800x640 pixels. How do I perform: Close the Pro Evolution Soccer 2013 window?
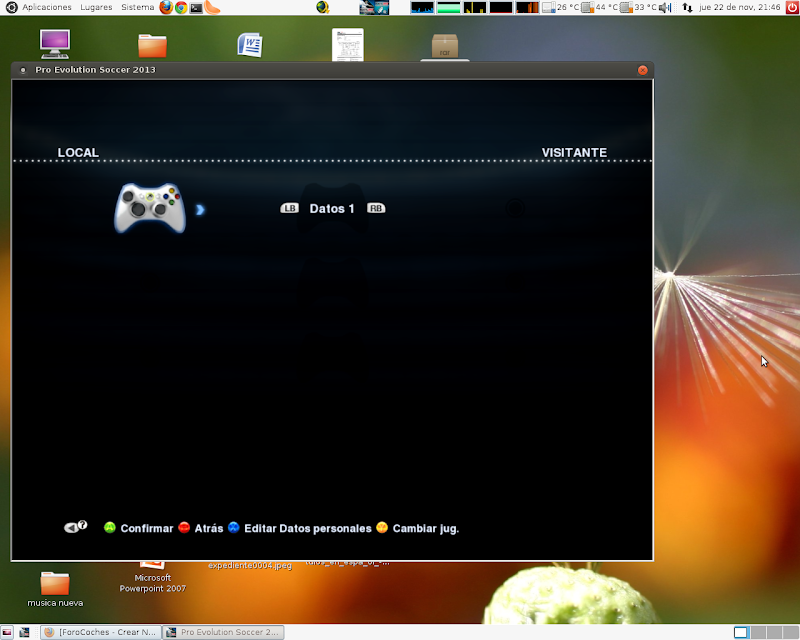643,70
